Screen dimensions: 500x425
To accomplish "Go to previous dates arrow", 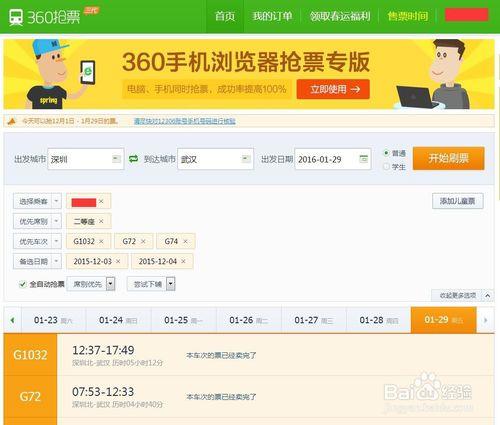I will (12, 320).
